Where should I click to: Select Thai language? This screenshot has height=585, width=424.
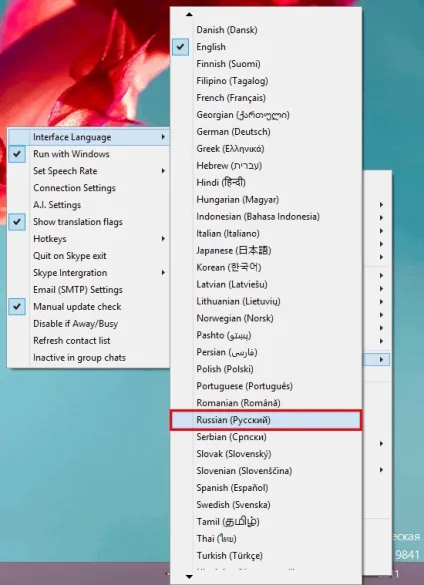point(266,539)
